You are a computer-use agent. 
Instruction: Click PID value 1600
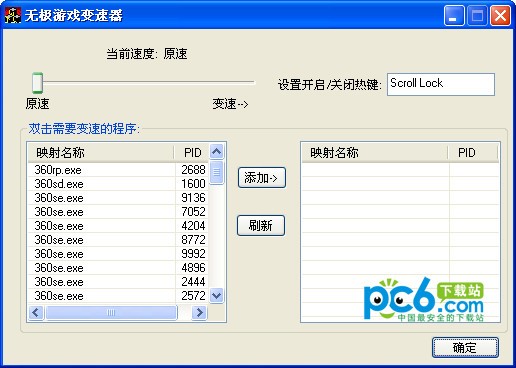point(193,184)
